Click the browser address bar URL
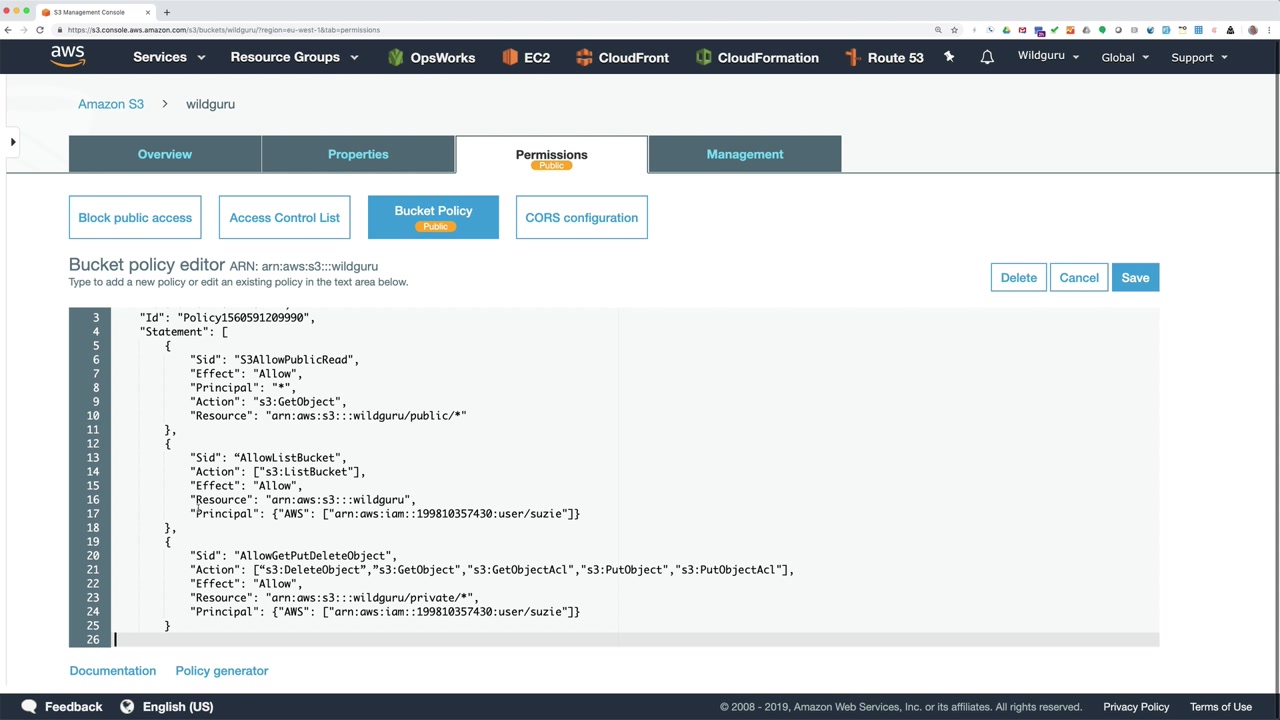1280x720 pixels. pyautogui.click(x=224, y=30)
